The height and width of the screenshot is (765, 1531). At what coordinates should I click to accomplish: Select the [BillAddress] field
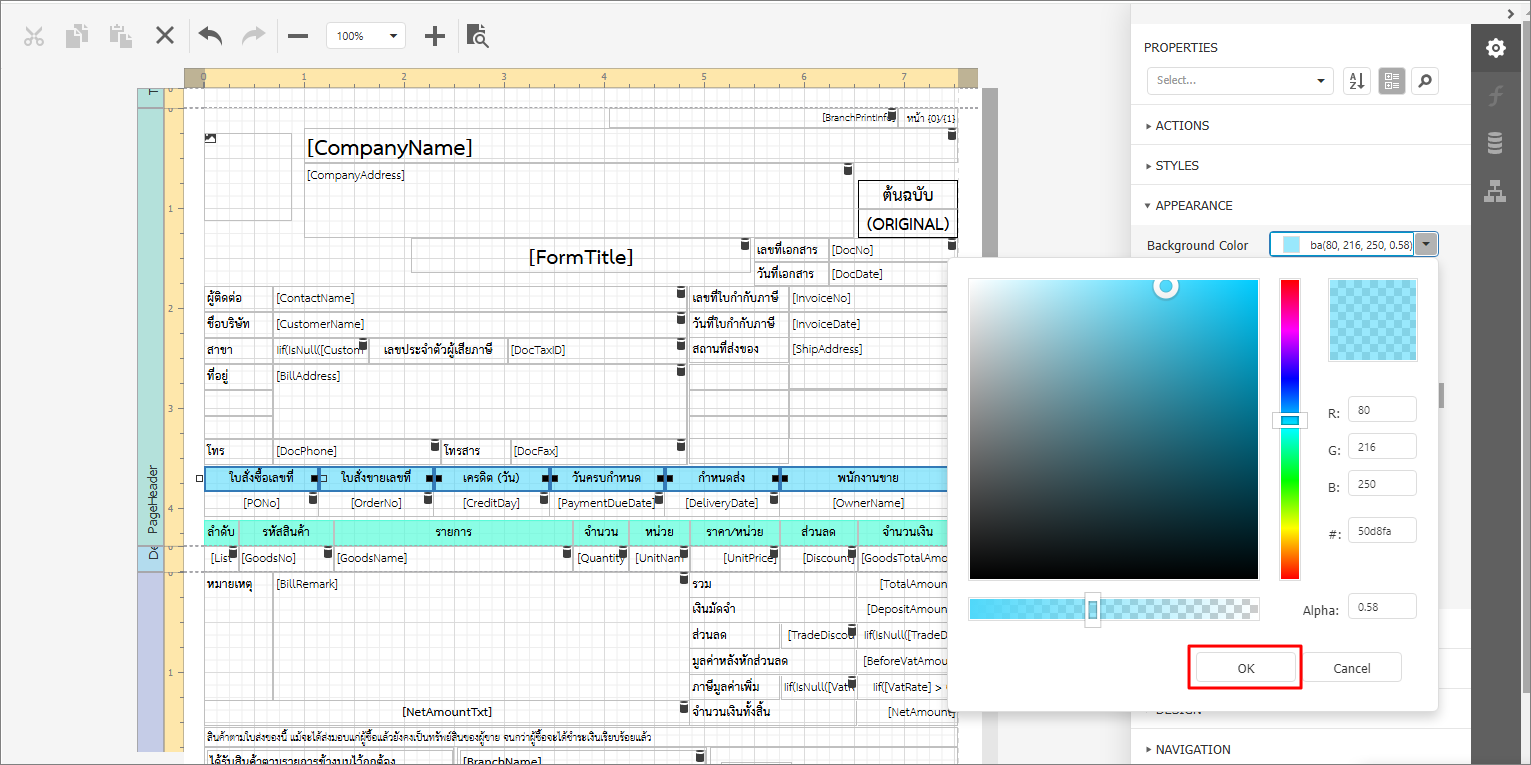479,401
